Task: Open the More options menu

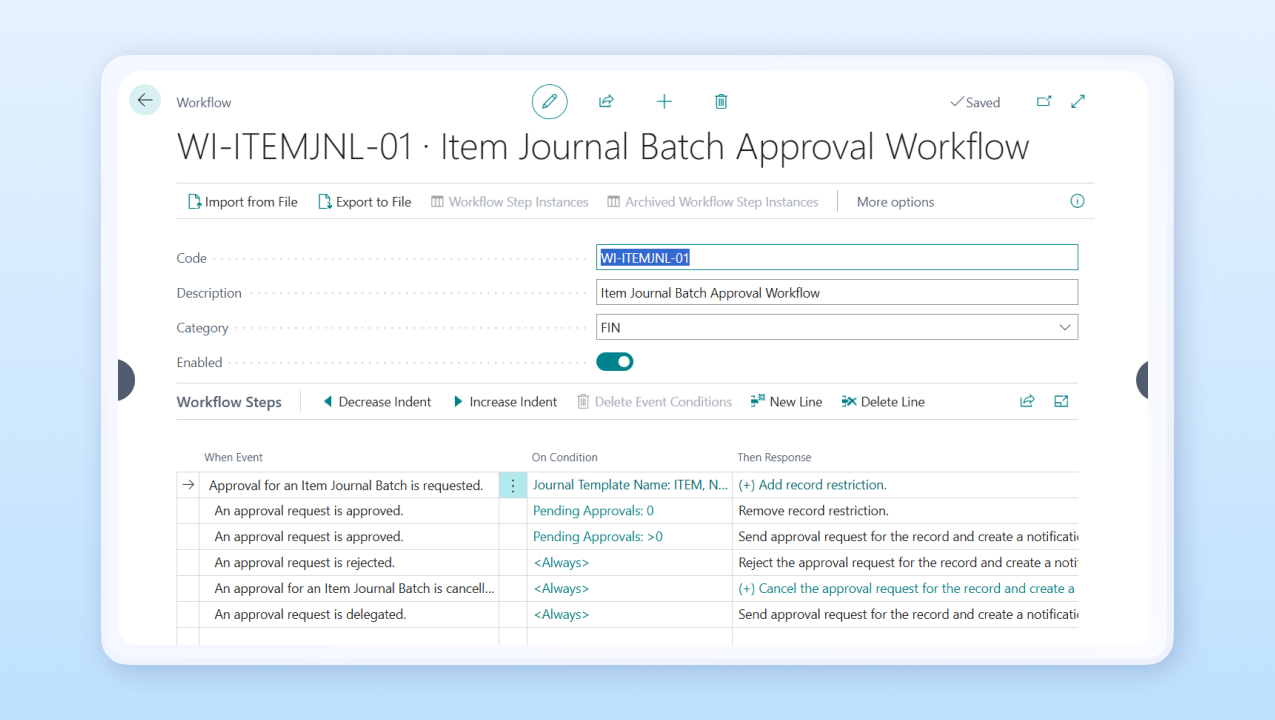Action: [894, 201]
